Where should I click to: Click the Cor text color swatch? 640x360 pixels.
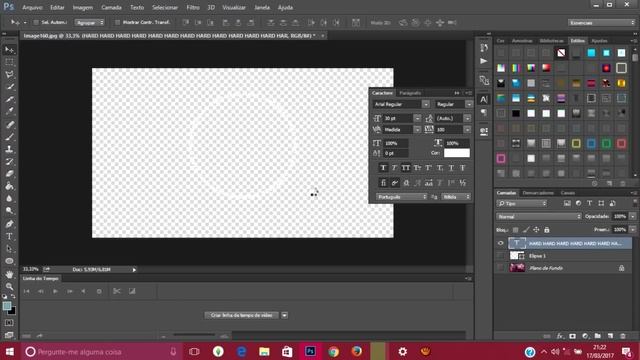coord(457,153)
